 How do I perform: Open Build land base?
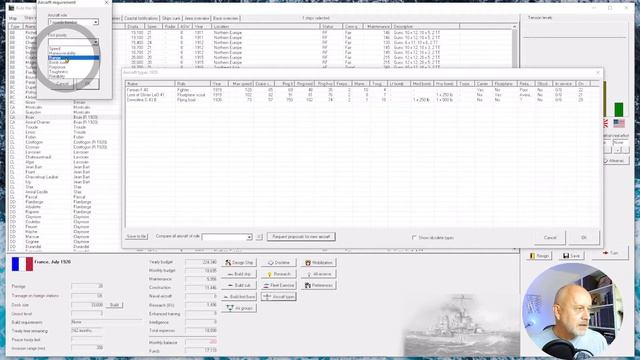[239, 297]
